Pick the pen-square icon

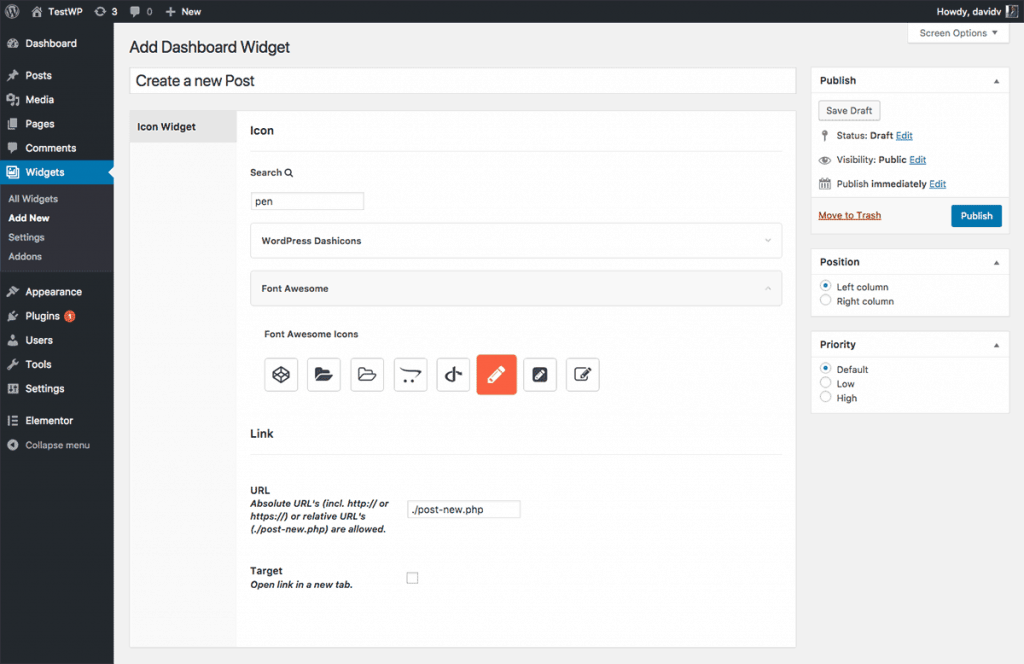539,374
